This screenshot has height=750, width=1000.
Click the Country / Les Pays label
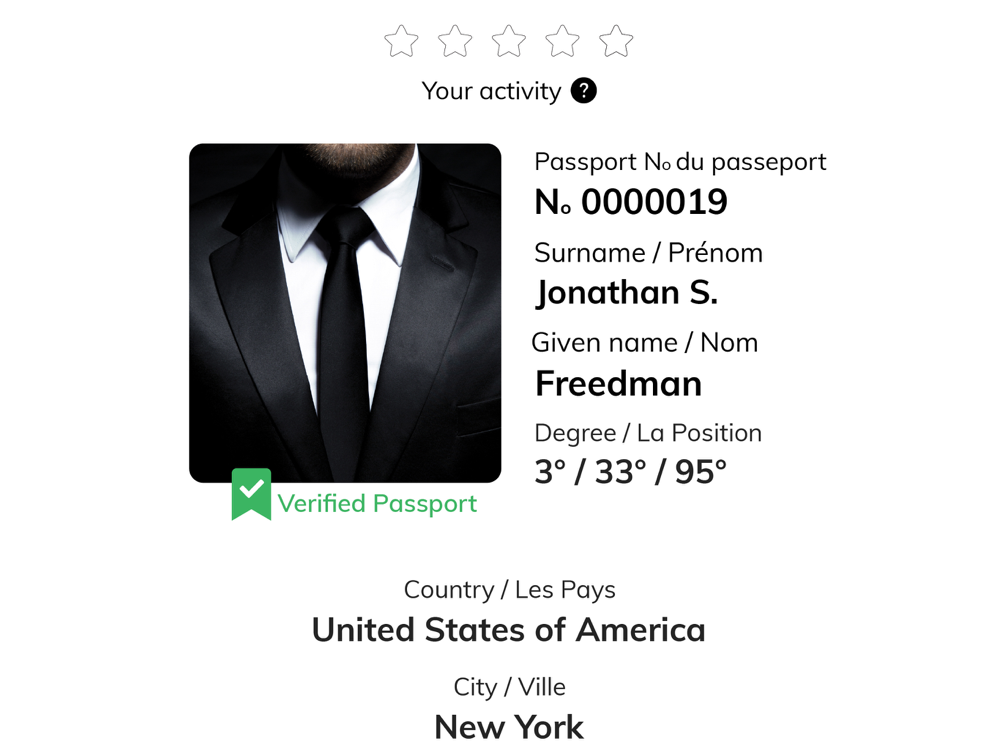[510, 590]
